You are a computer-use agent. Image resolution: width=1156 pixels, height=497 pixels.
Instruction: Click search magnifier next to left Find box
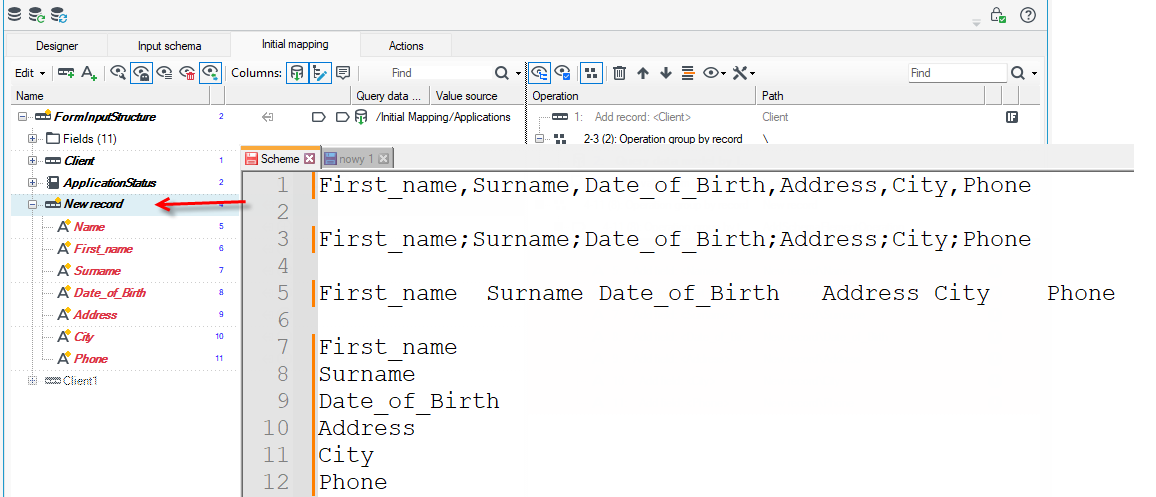click(x=502, y=73)
